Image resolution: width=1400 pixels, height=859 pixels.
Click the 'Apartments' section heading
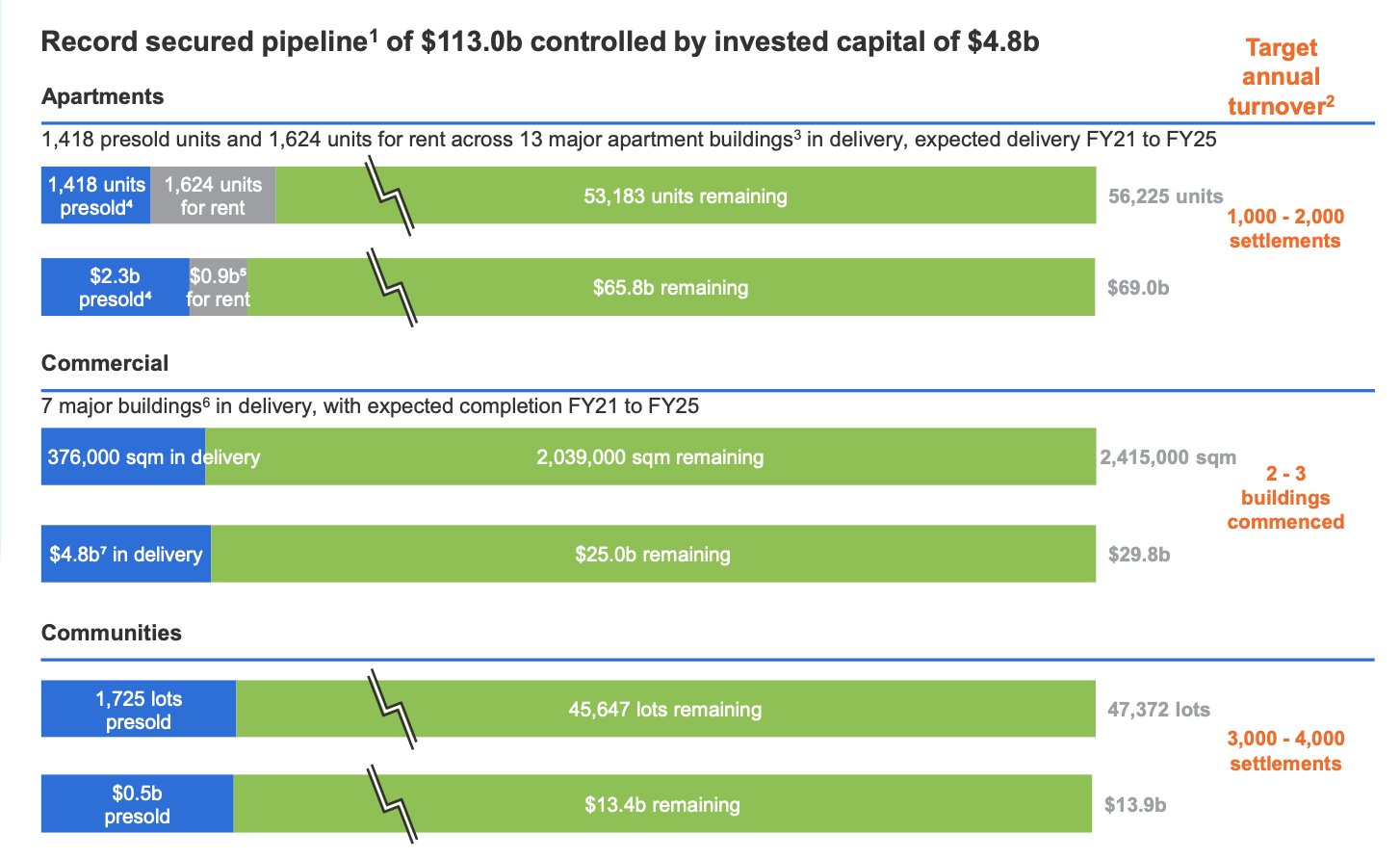click(x=102, y=96)
